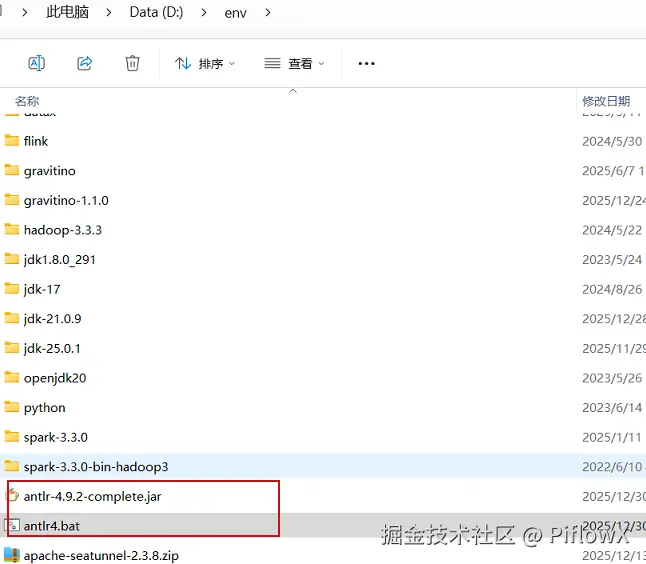Click the antlr4.bat batch file icon
This screenshot has height=564, width=646.
coord(12,525)
